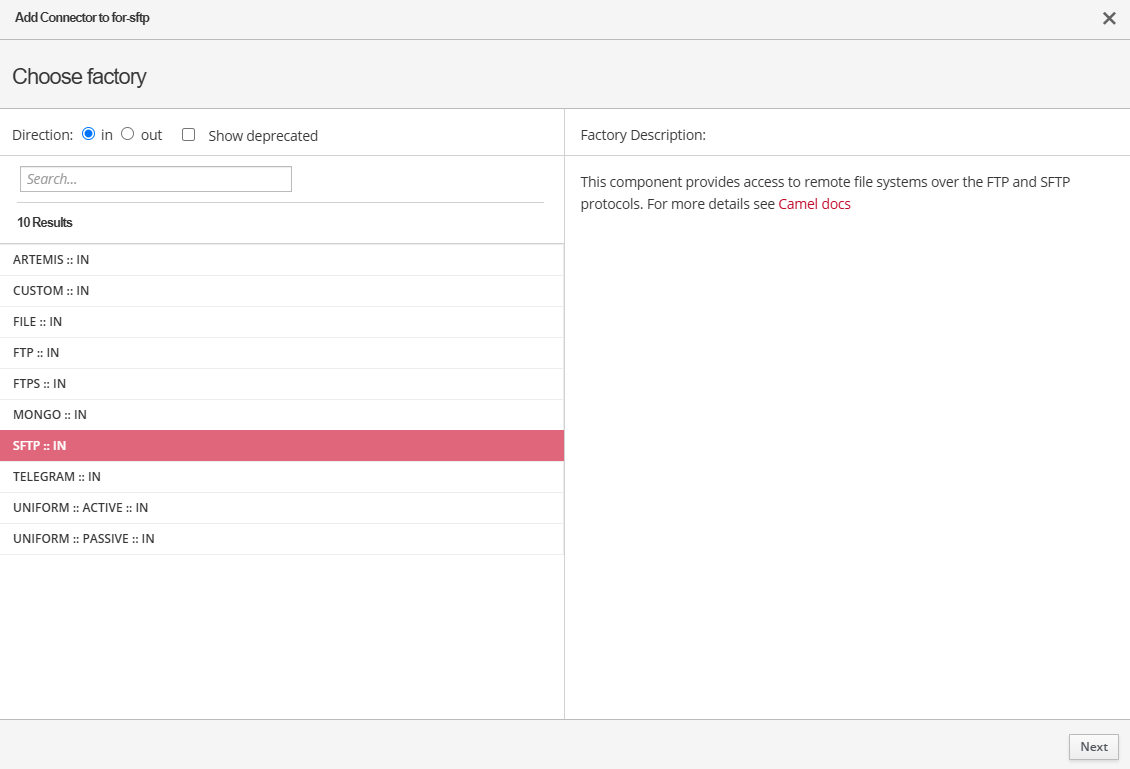Click the factory Search input field
The image size is (1130, 769).
click(156, 179)
